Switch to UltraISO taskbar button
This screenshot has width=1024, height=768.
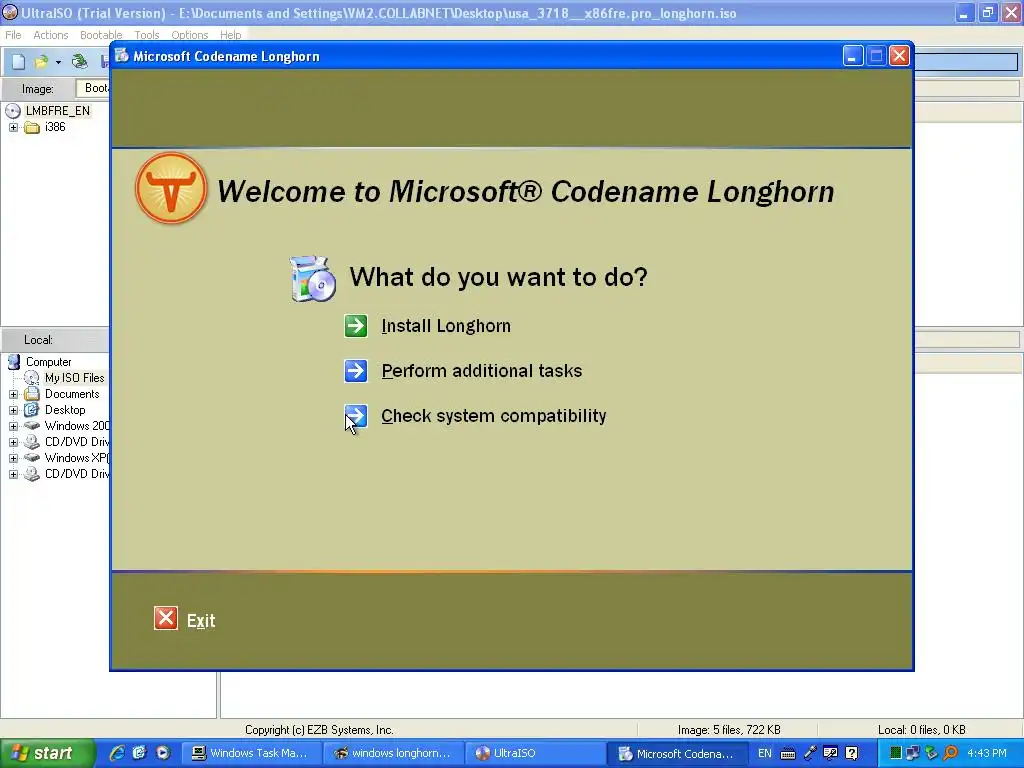pyautogui.click(x=535, y=753)
